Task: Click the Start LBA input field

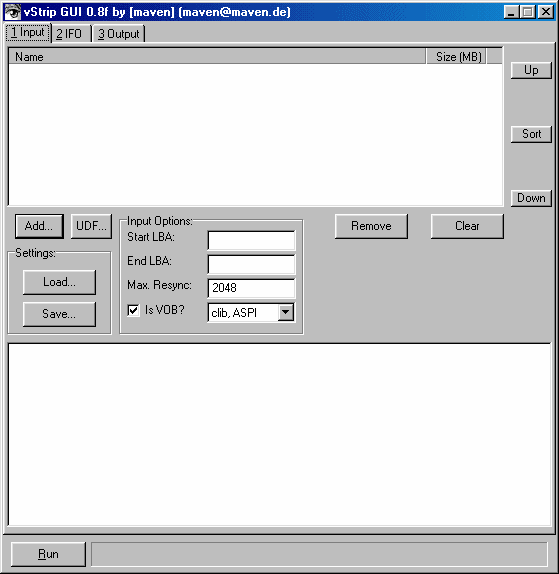Action: (x=251, y=240)
